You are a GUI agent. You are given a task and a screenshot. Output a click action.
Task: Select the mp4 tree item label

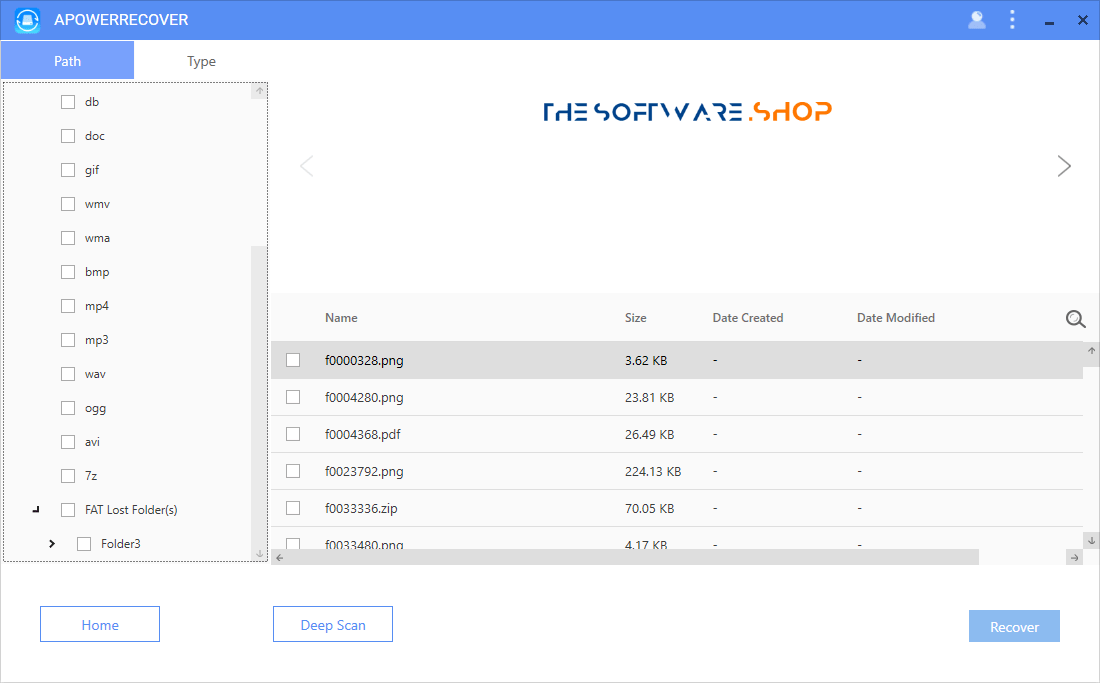(97, 306)
